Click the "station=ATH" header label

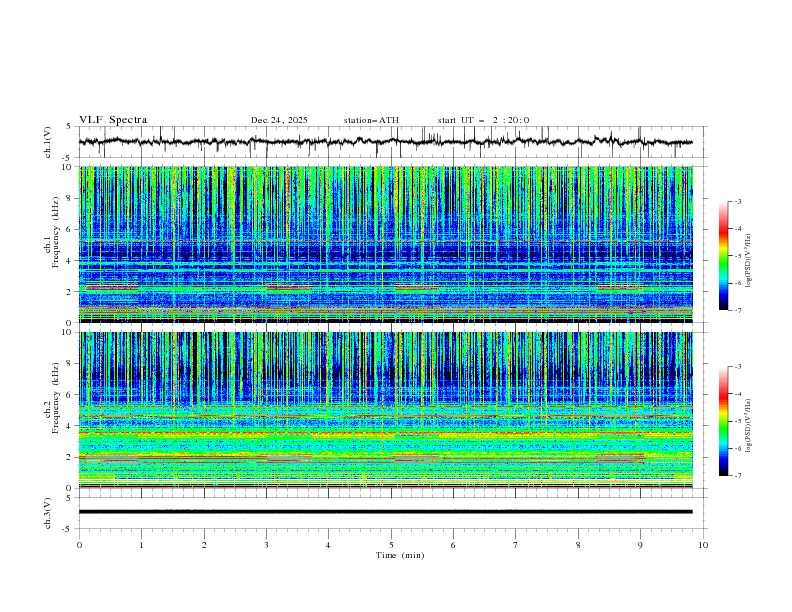(371, 120)
